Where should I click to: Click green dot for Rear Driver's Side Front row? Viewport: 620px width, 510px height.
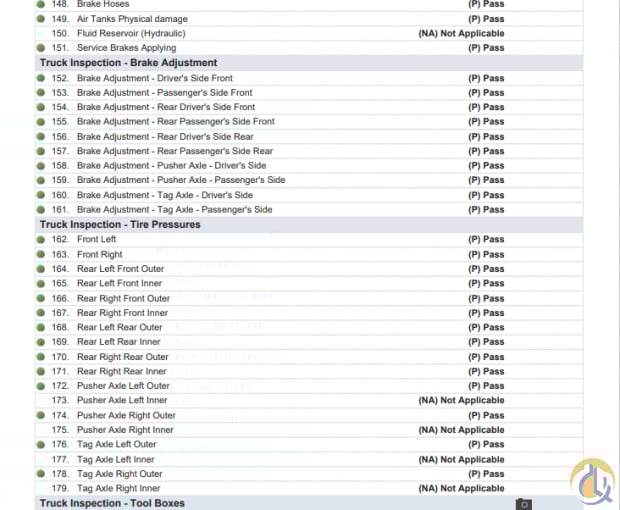(x=41, y=107)
